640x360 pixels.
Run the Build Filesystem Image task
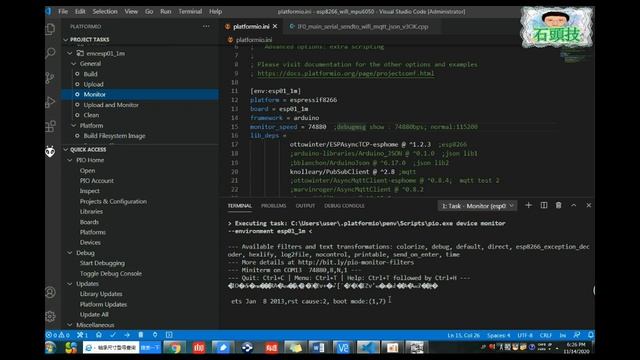click(114, 136)
